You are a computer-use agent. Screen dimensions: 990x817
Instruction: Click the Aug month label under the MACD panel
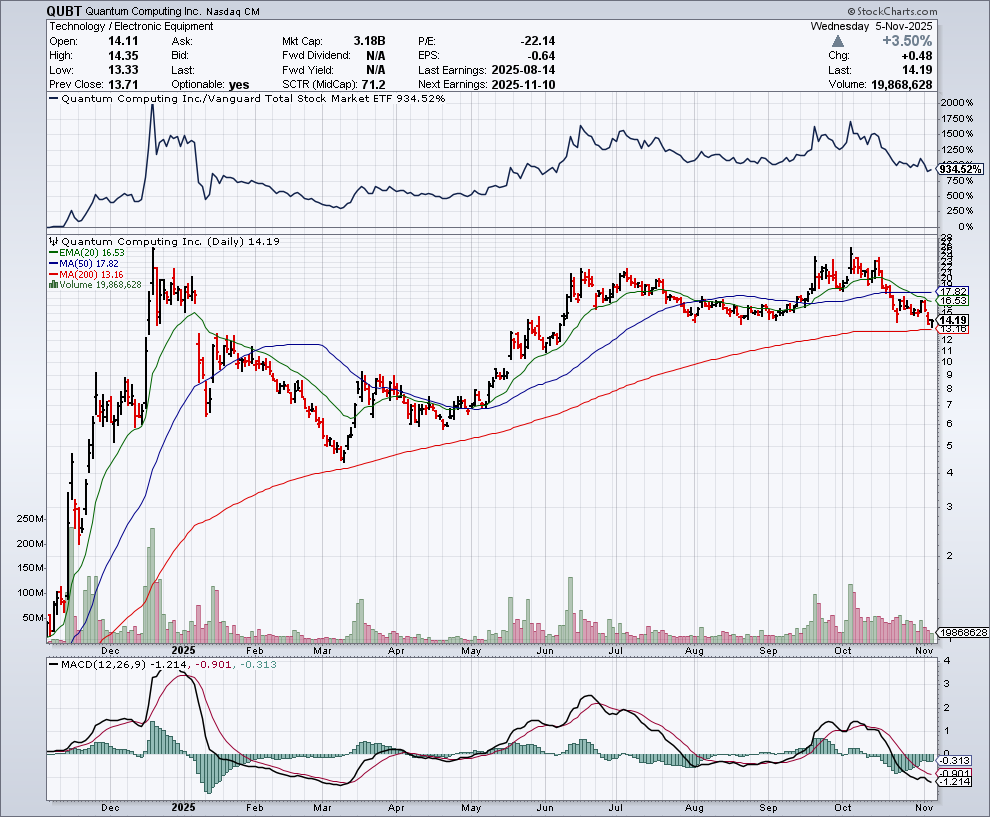[x=694, y=808]
